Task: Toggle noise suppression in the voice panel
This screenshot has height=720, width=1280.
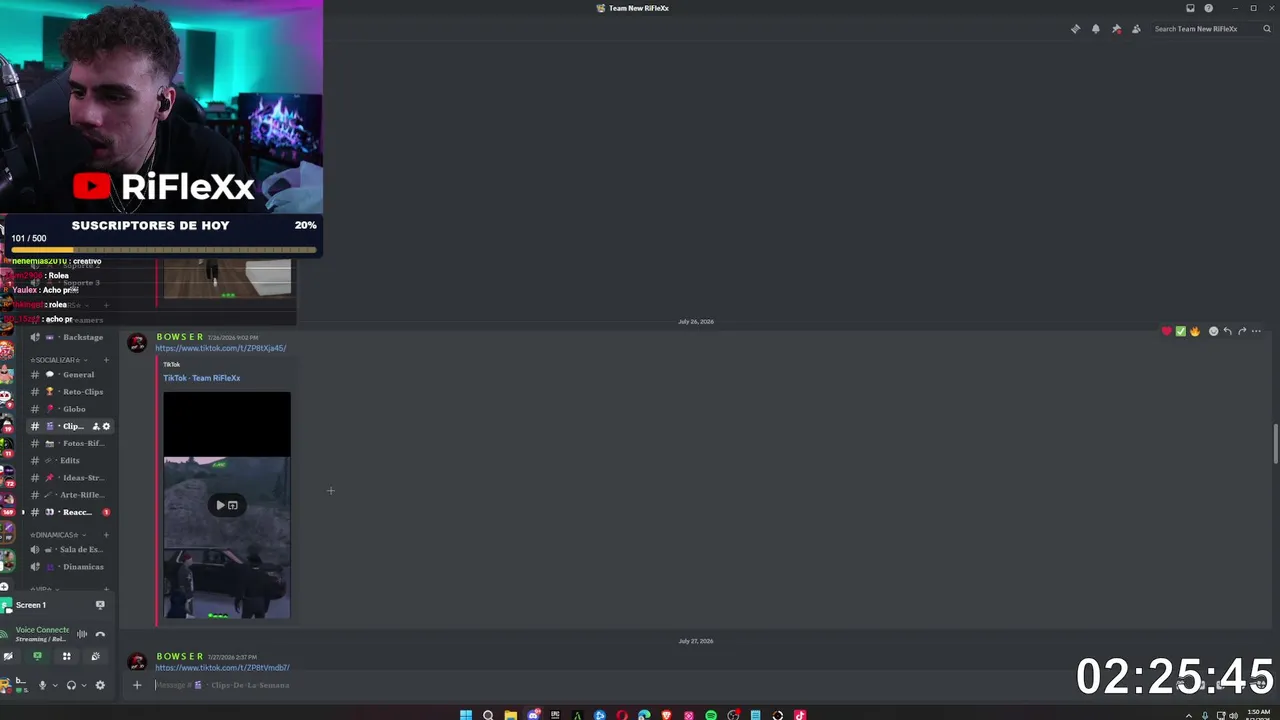Action: (x=82, y=634)
